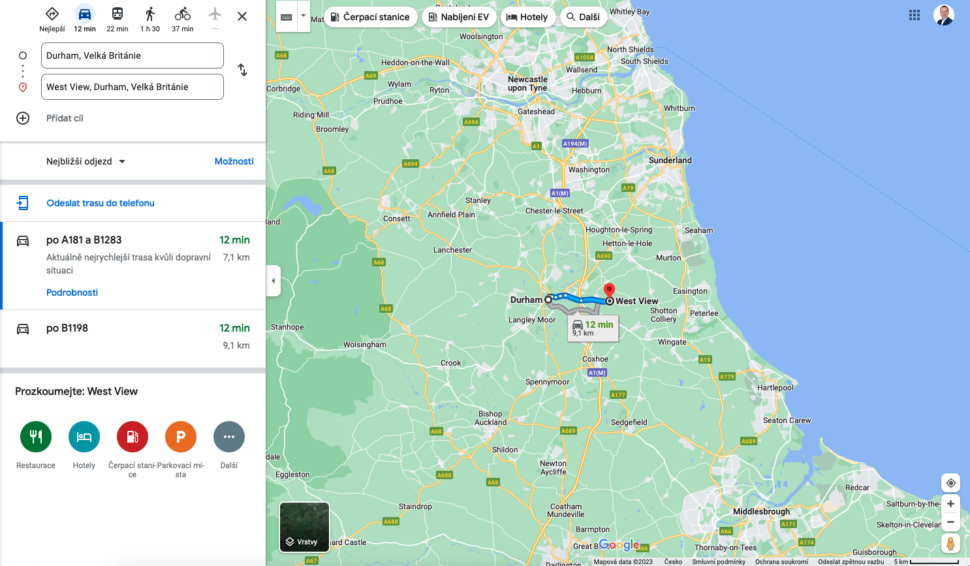The image size is (970, 566).
Task: Open the Nejbližší odjezd dropdown
Action: coord(85,161)
